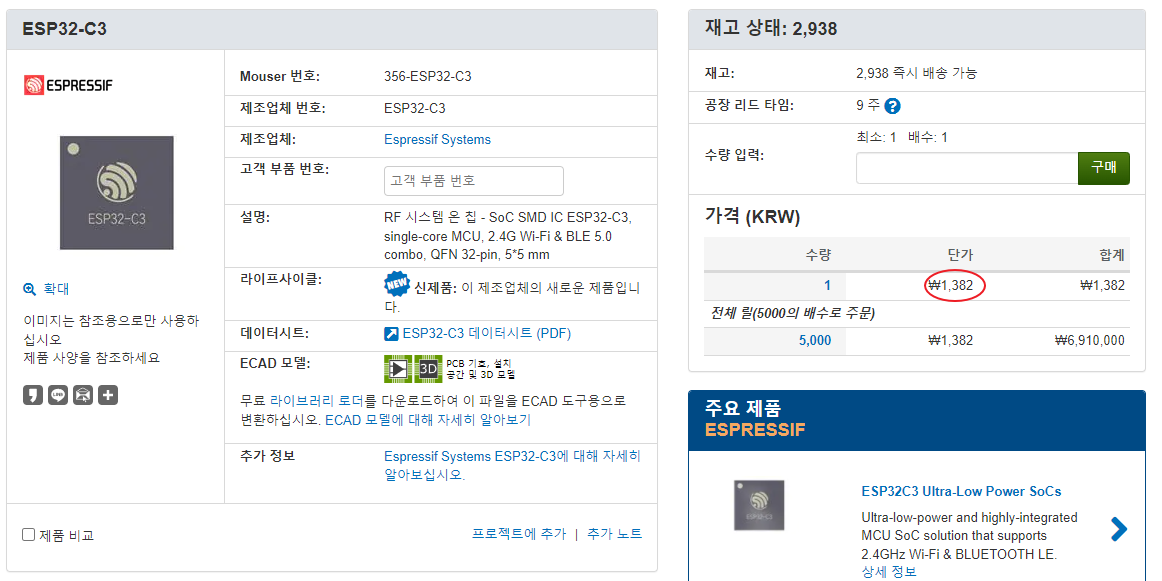Click 프로젝트에 추가 link
The image size is (1162, 581).
(x=519, y=534)
